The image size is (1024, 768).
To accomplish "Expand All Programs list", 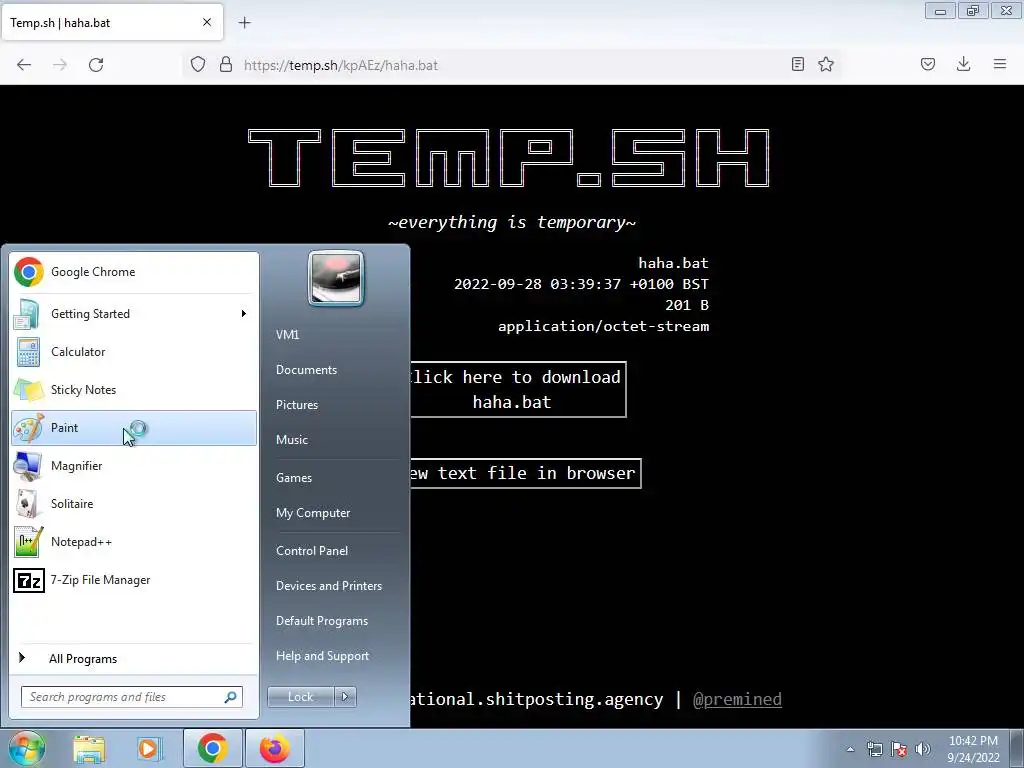I will click(134, 658).
